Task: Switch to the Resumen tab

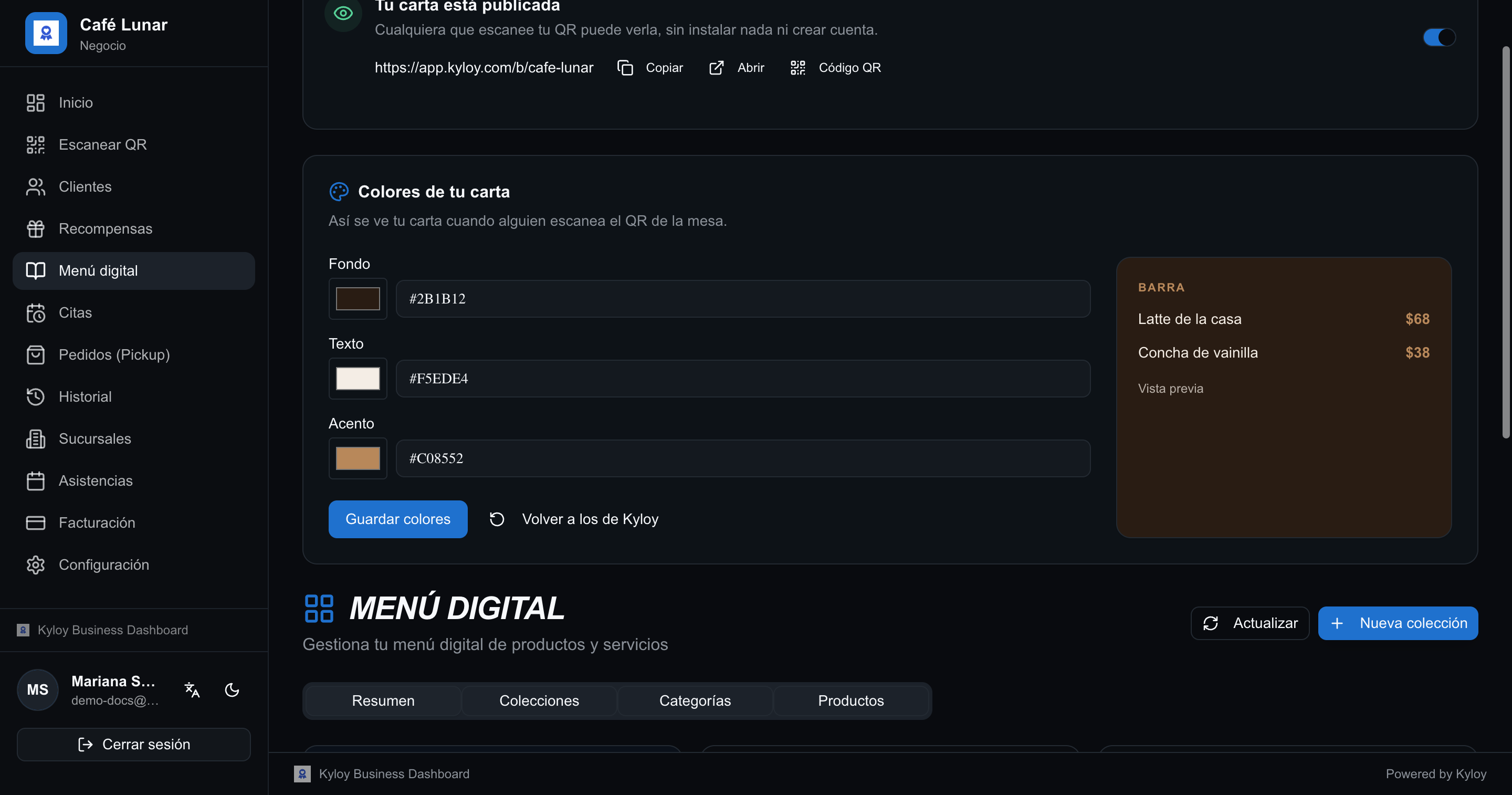Action: 383,701
